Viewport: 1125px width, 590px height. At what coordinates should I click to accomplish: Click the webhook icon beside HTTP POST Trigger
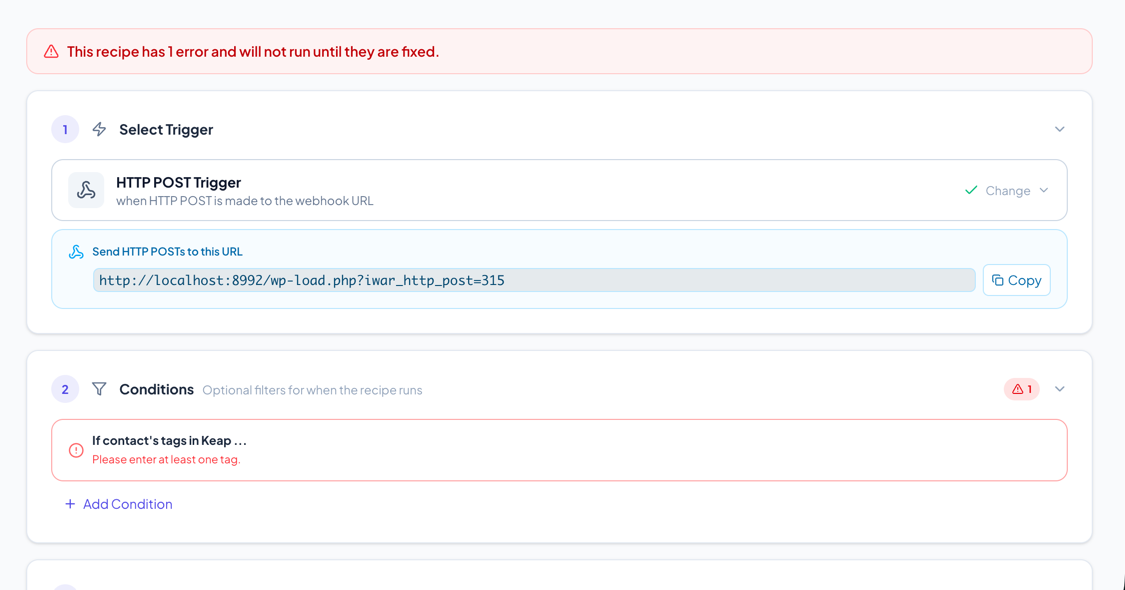point(86,190)
